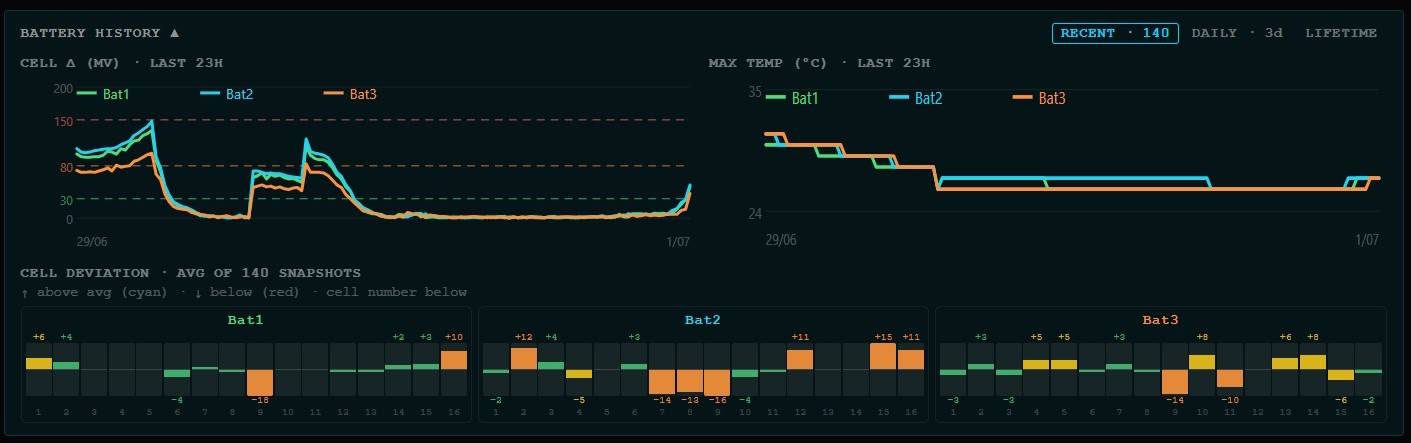Toggle Bat3 legend in Cell Δ chart
This screenshot has width=1411, height=443.
point(350,94)
